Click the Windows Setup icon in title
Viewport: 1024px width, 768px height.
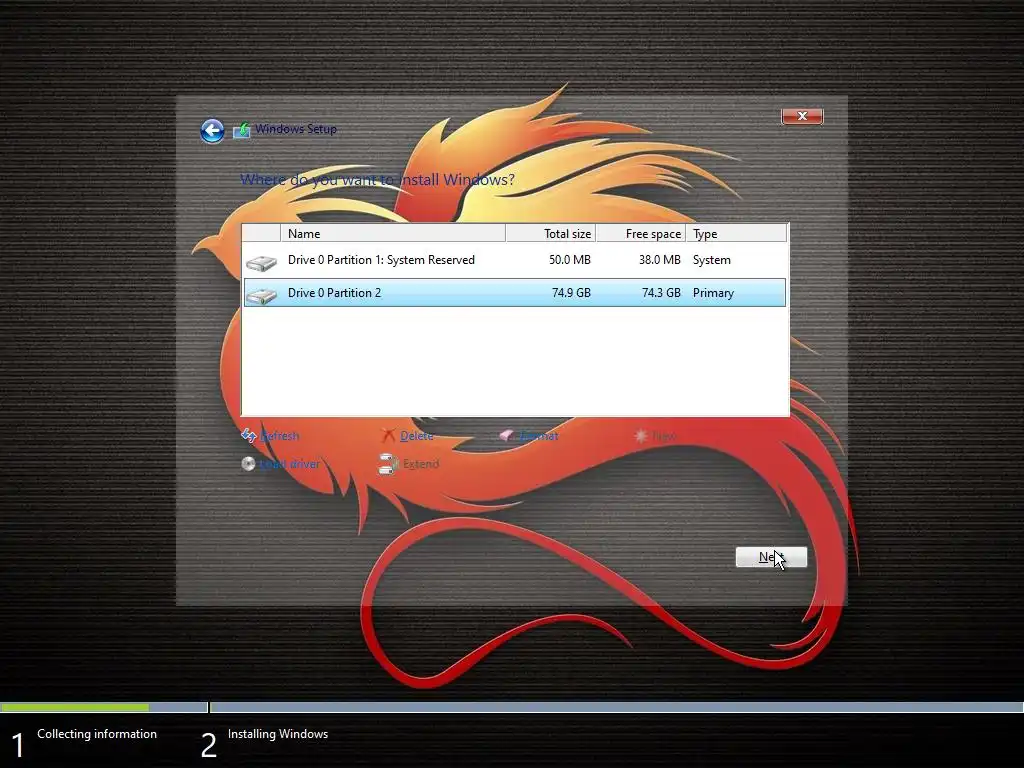pos(242,129)
